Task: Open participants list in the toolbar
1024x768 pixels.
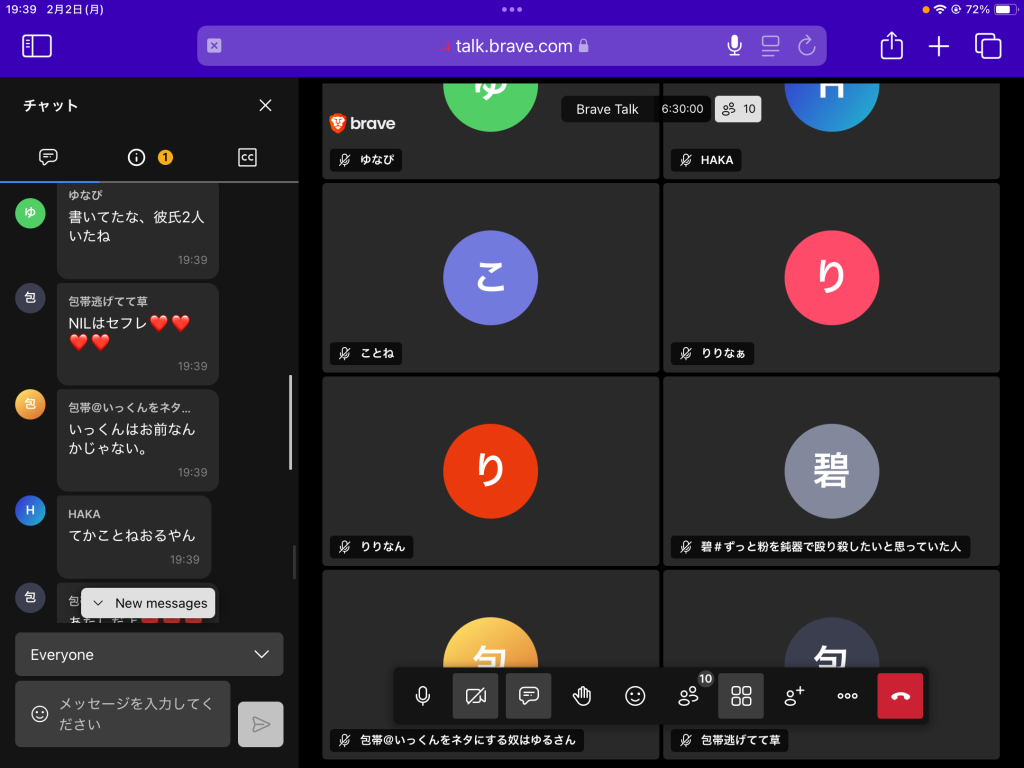Action: (689, 696)
